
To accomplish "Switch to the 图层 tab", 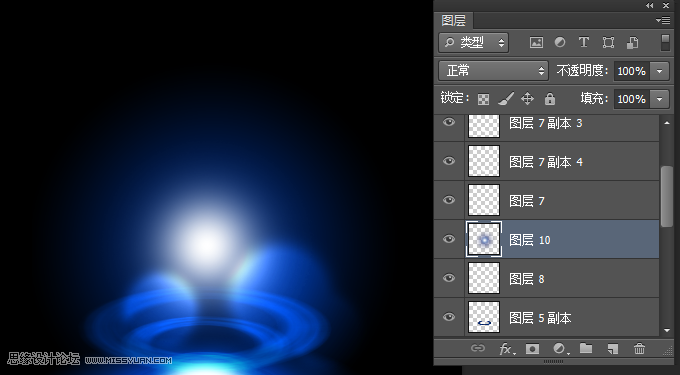I will tap(454, 20).
